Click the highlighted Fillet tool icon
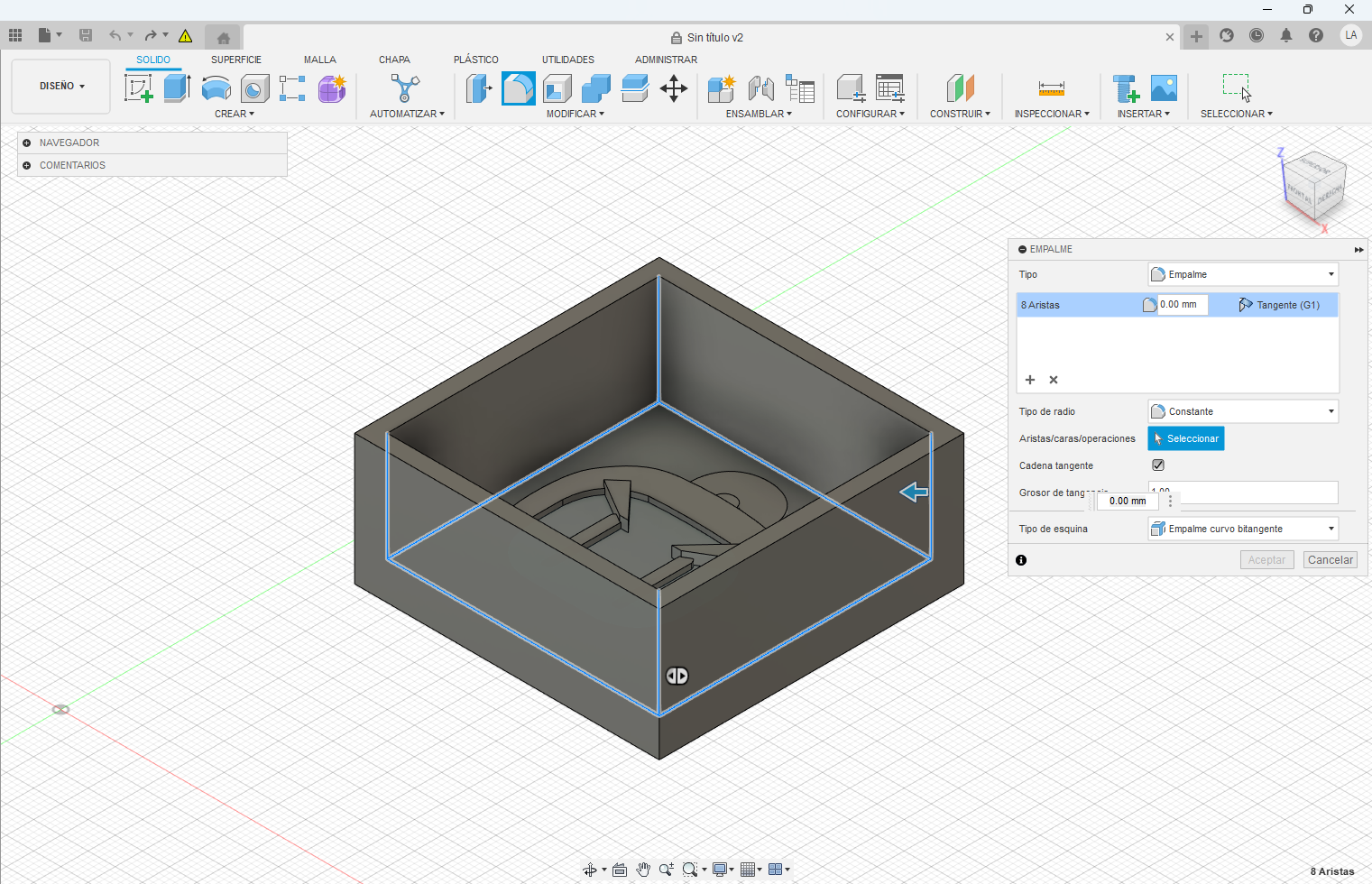This screenshot has height=884, width=1372. [x=519, y=88]
